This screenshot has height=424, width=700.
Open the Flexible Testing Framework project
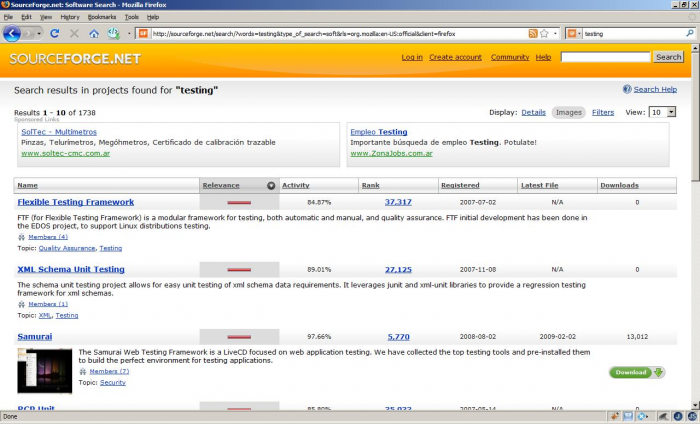[75, 202]
